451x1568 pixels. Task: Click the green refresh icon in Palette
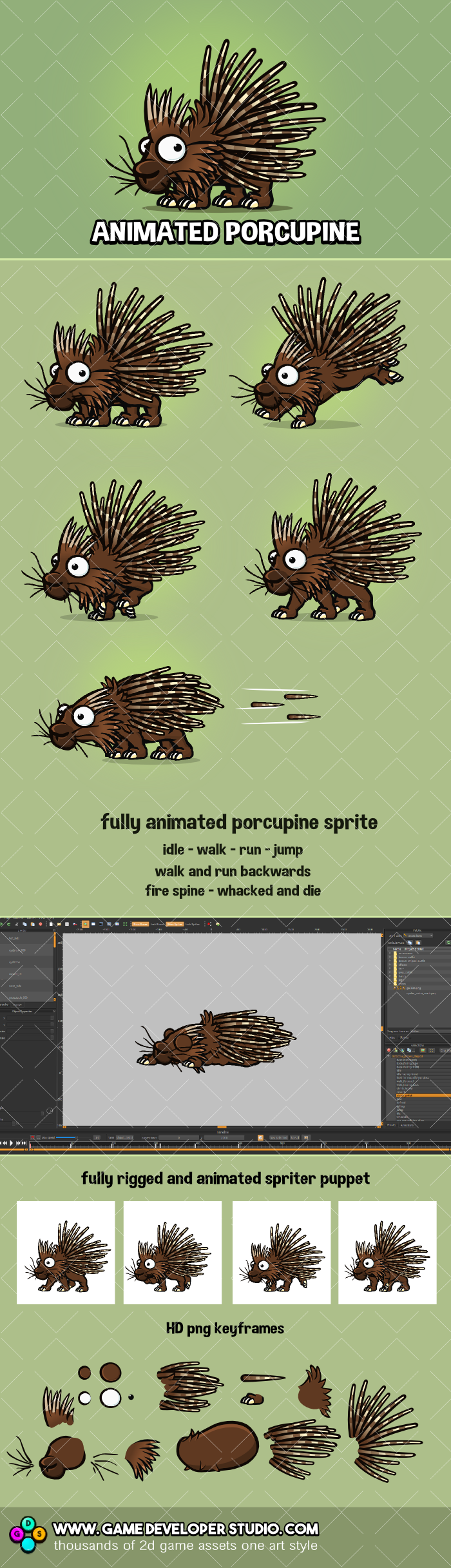(x=448, y=943)
